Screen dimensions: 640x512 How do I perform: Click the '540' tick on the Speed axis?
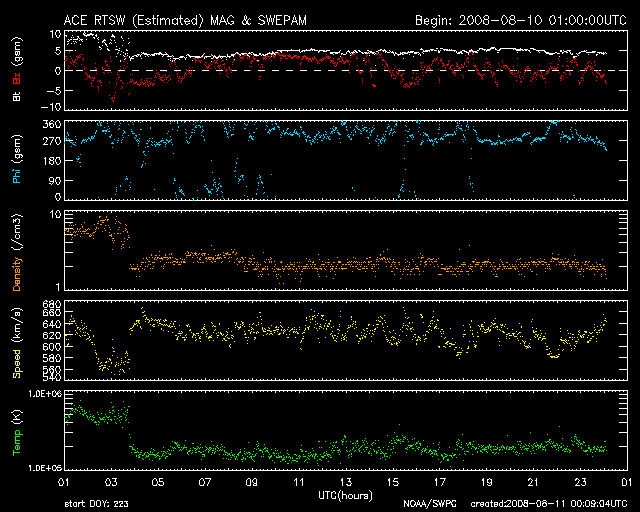tap(52, 377)
